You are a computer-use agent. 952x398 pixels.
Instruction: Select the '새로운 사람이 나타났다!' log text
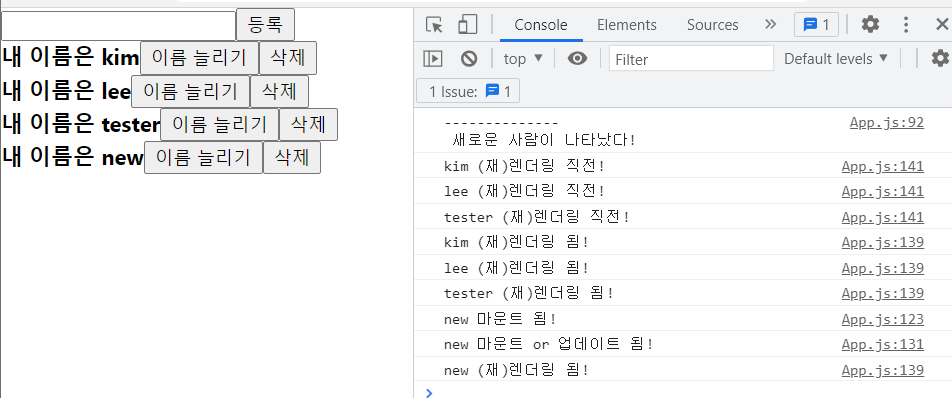(545, 140)
